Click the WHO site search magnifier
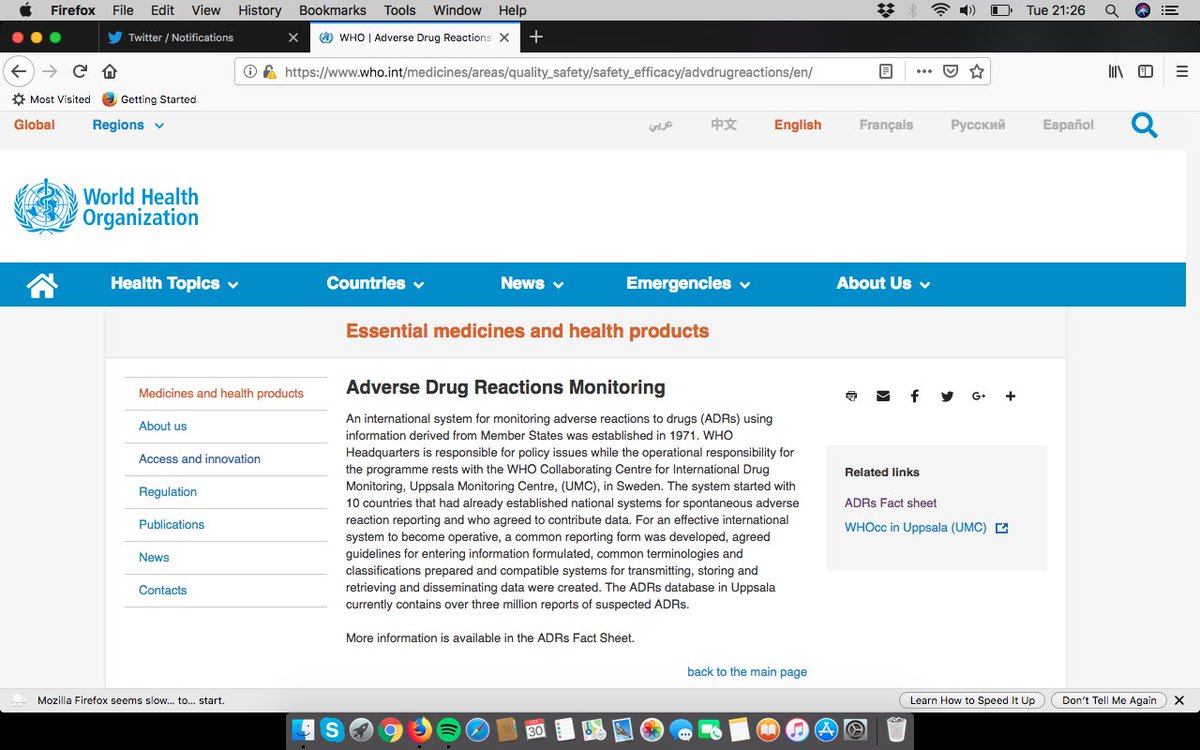The width and height of the screenshot is (1200, 750). (x=1145, y=125)
